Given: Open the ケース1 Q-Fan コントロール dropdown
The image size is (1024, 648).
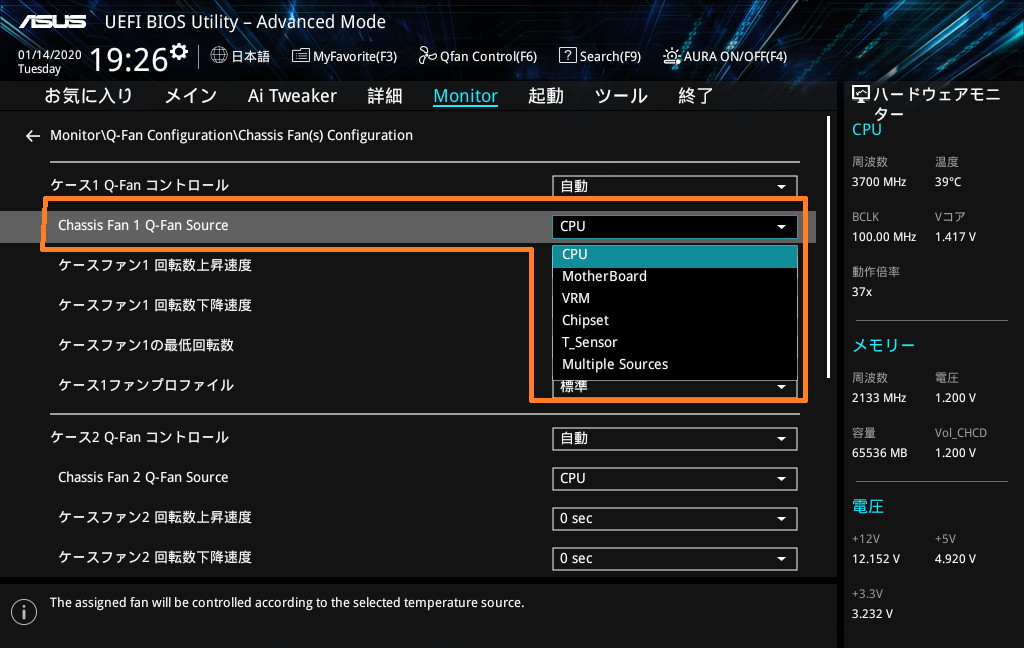Looking at the screenshot, I should click(x=675, y=186).
